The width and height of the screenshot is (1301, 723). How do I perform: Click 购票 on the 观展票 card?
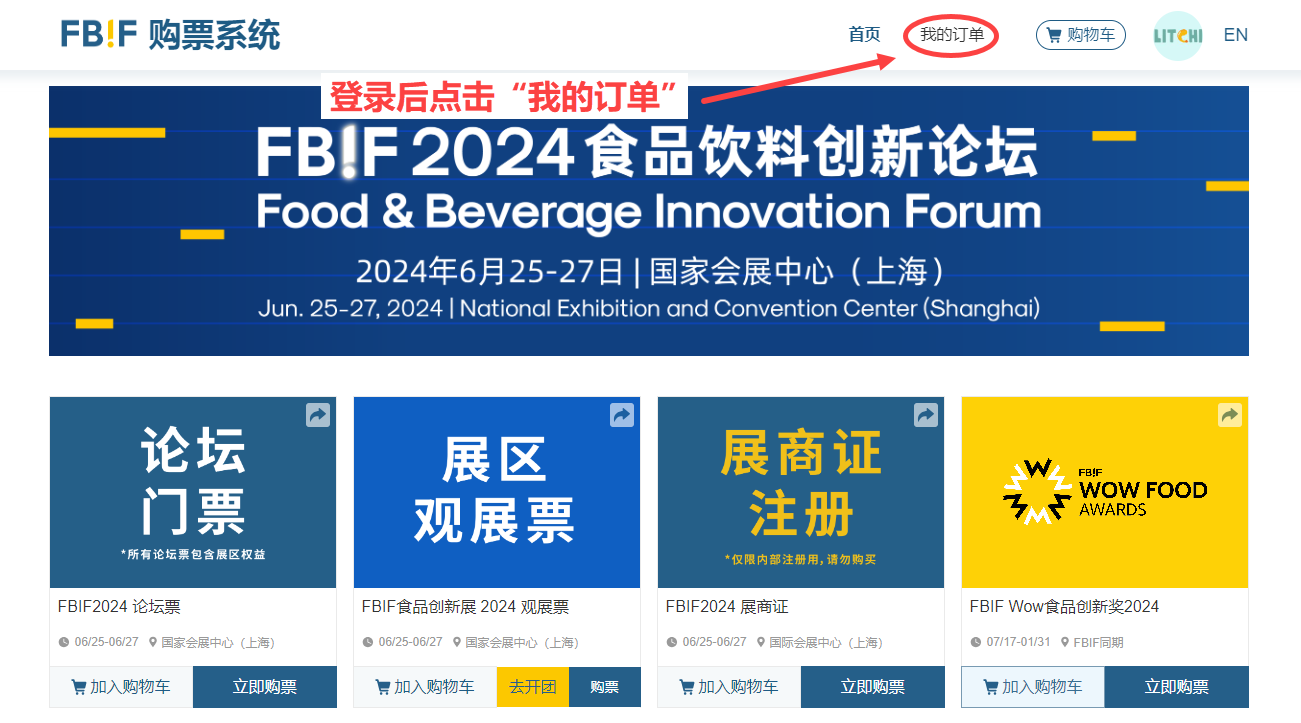pos(605,687)
